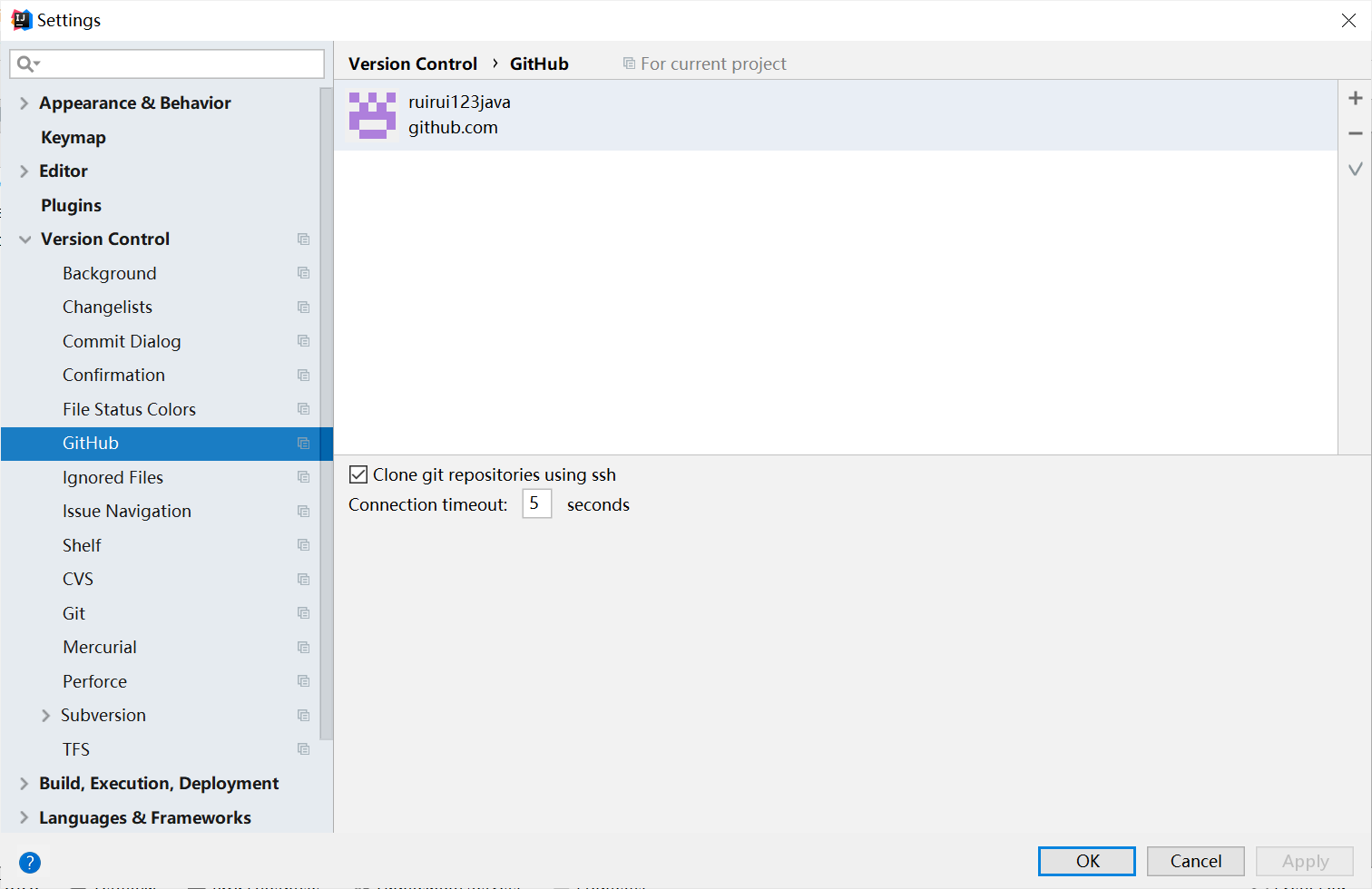Click project-level icon beside Commit Dialog
The image size is (1372, 889).
[304, 341]
